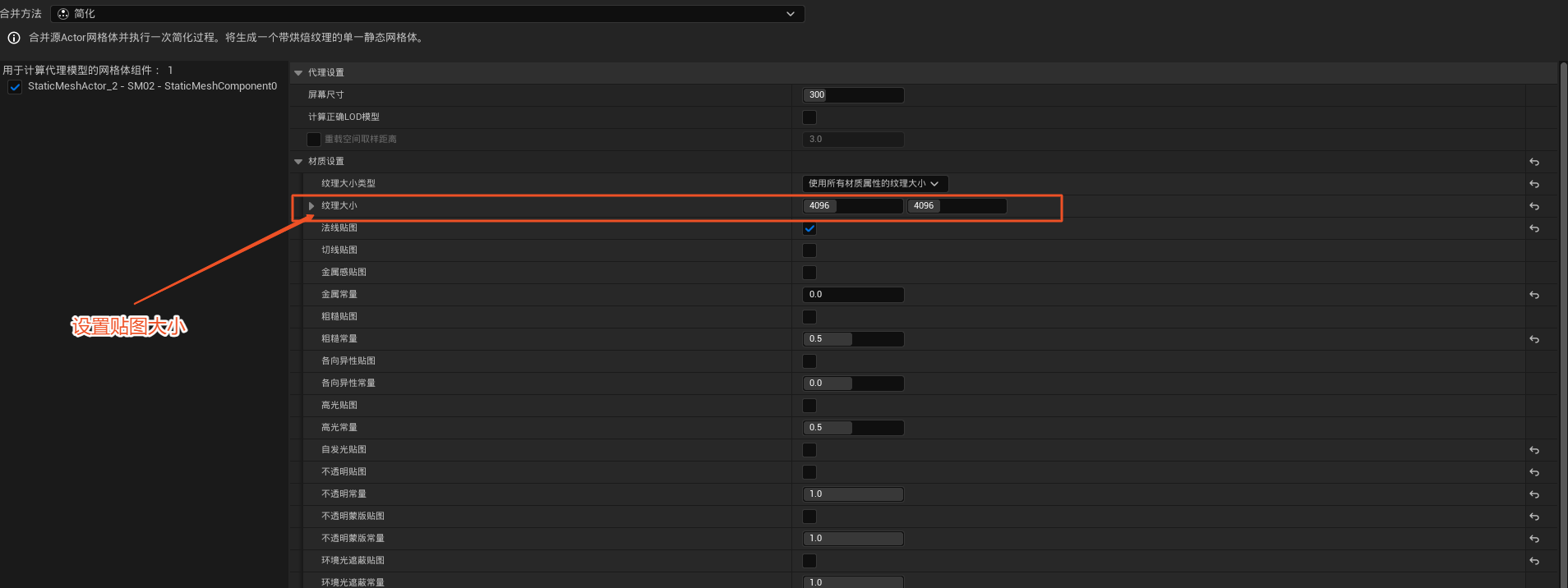
Task: Click the 屏幕尺寸 property label
Action: click(326, 95)
